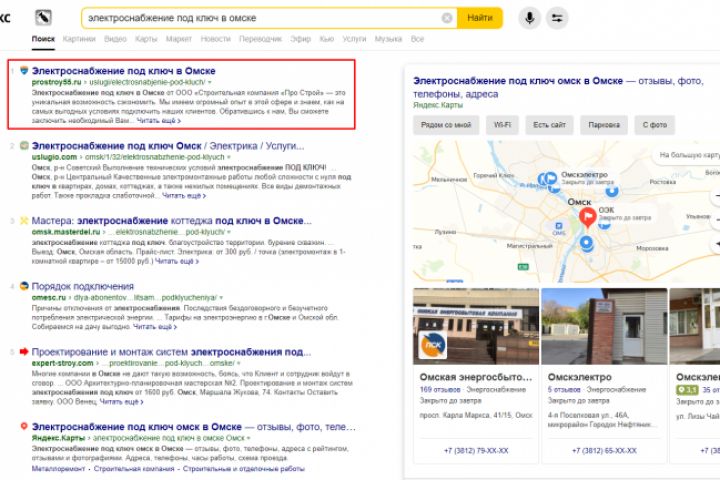
Task: Open the Новости tab
Action: coord(215,39)
